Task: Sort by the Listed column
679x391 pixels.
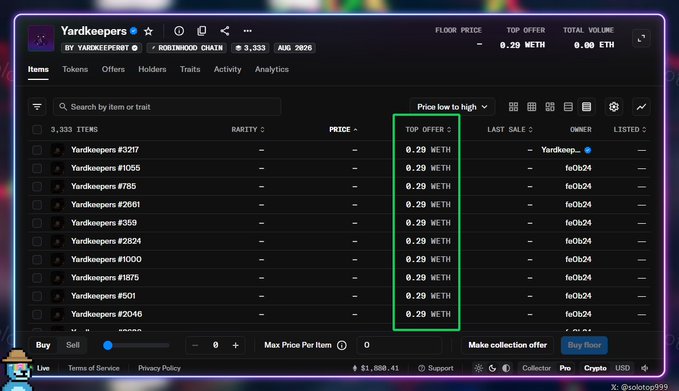Action: pos(630,129)
